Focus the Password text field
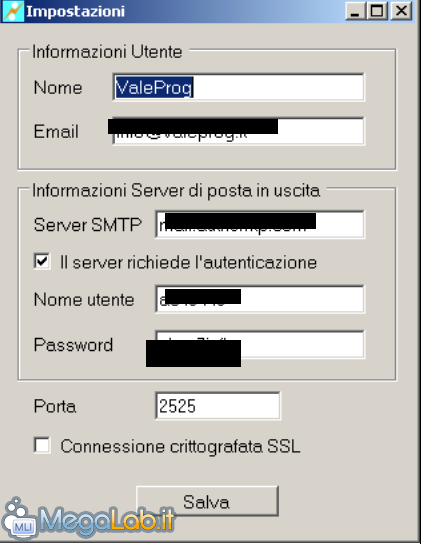 click(260, 344)
